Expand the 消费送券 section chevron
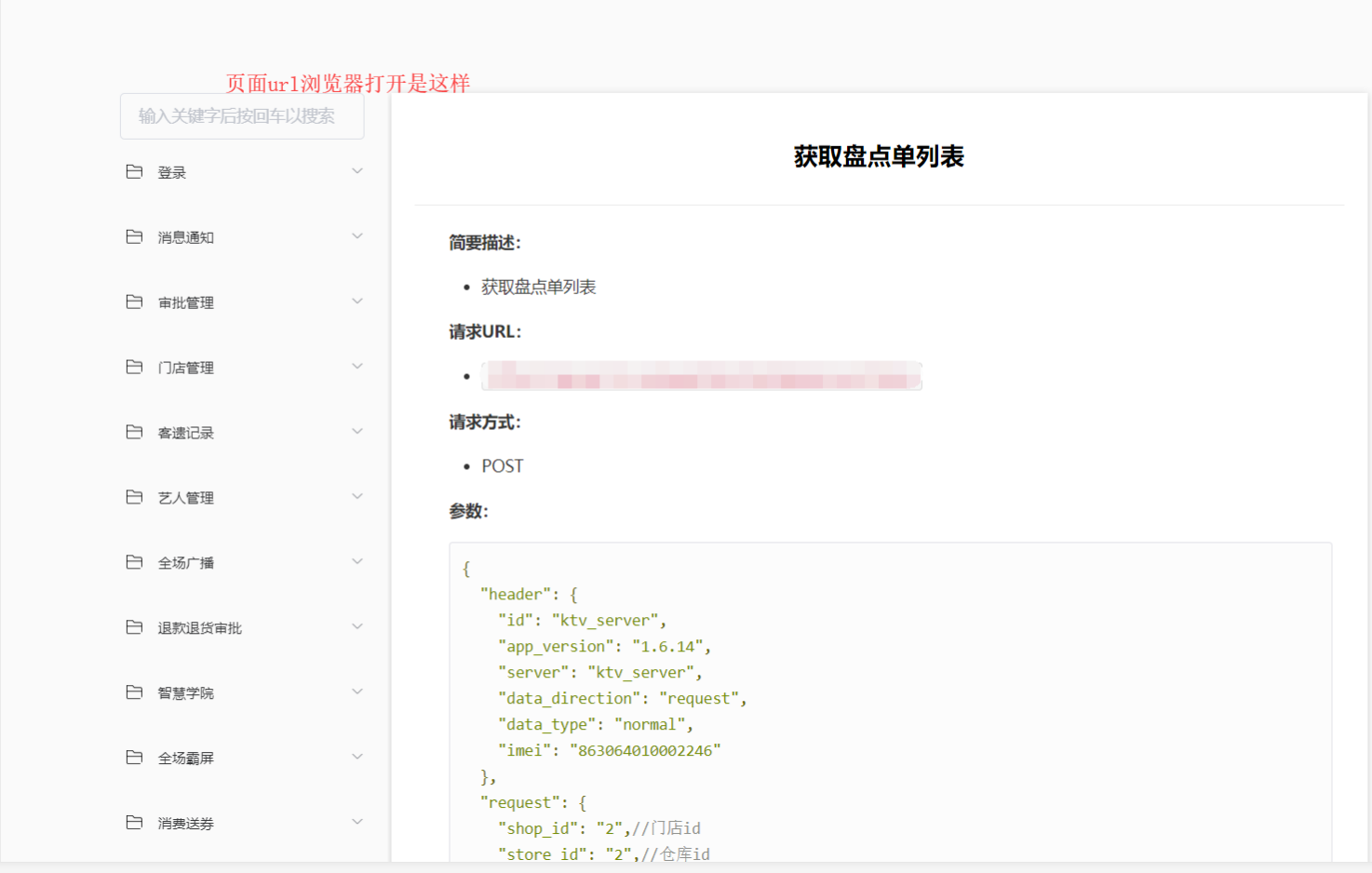This screenshot has height=873, width=1372. point(357,822)
